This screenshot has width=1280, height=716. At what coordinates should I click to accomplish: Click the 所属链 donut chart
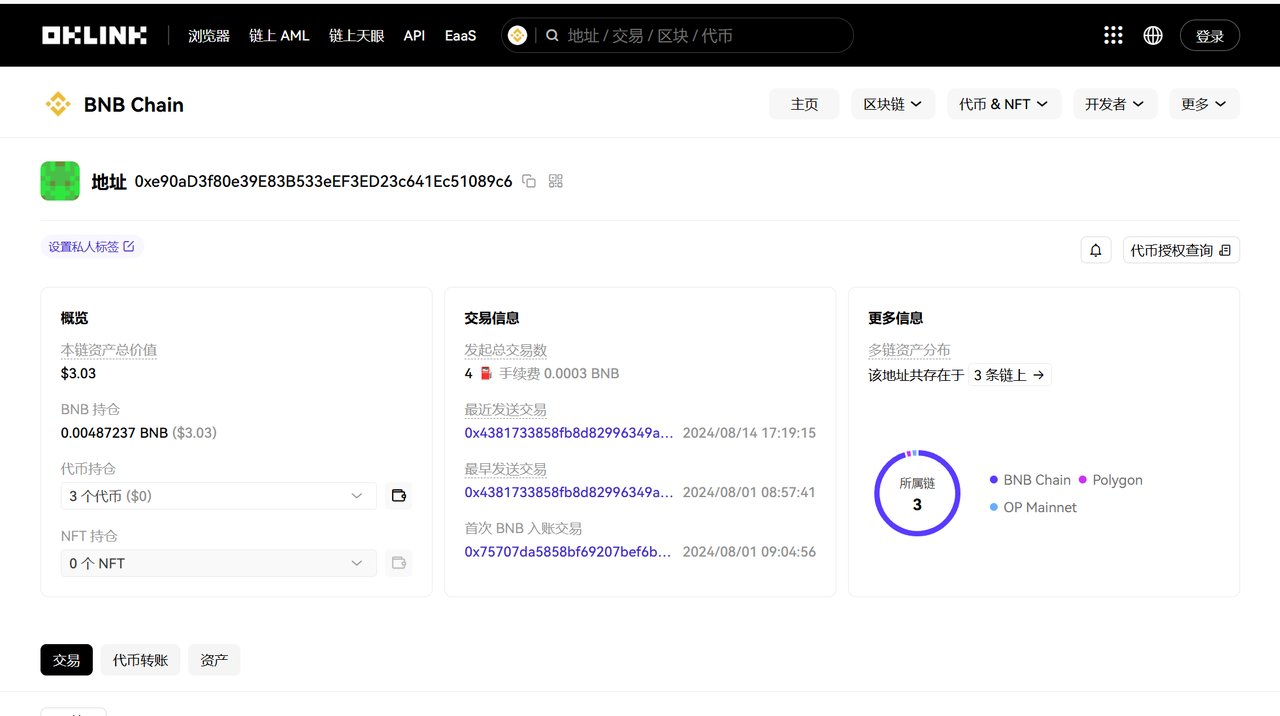coord(917,493)
